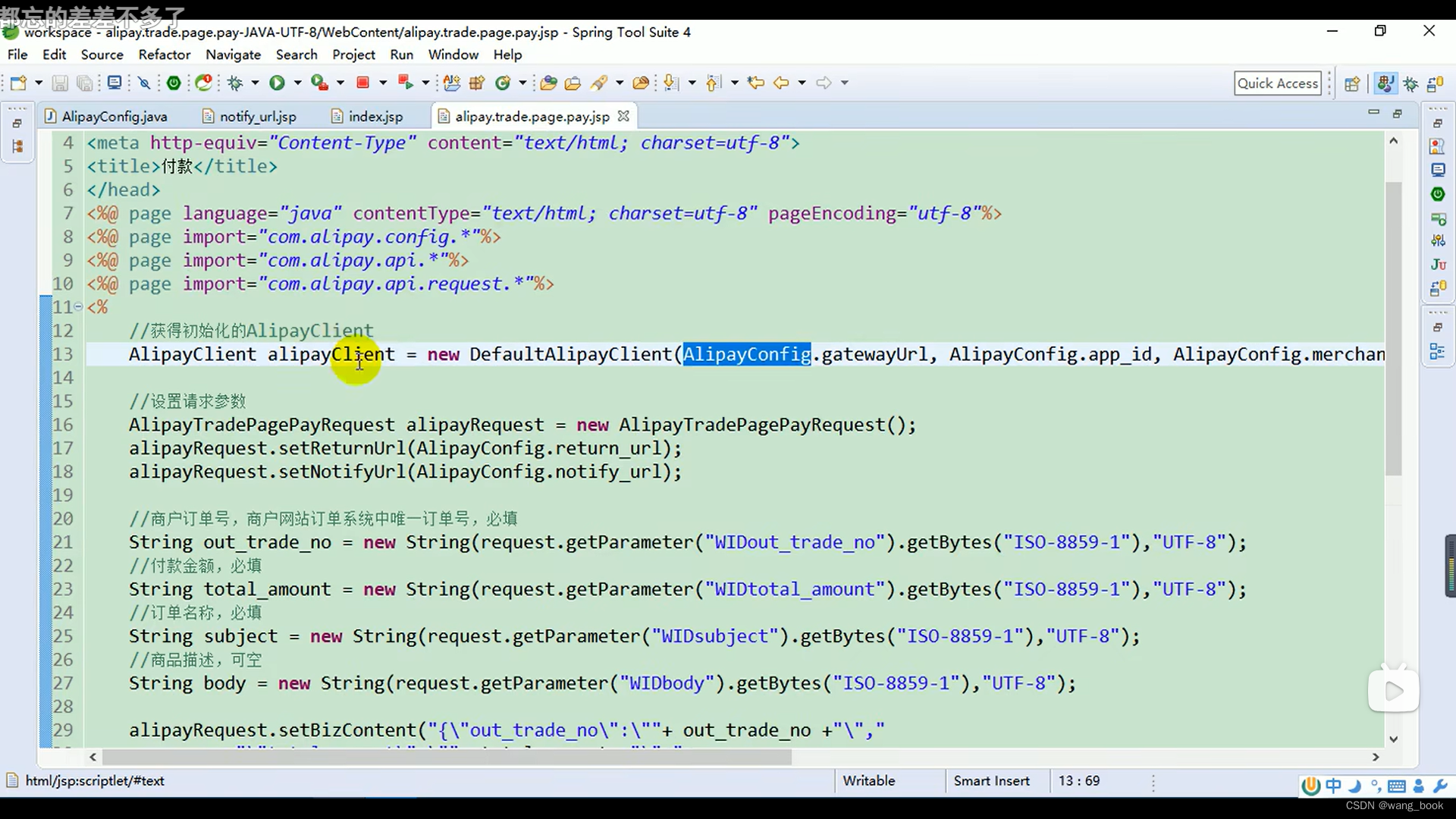Click the New Java Package icon

477,83
